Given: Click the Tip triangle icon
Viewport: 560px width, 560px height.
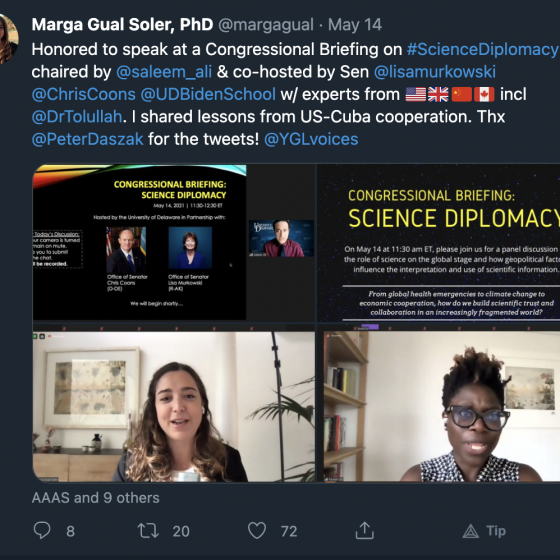Looking at the screenshot, I should [x=470, y=531].
